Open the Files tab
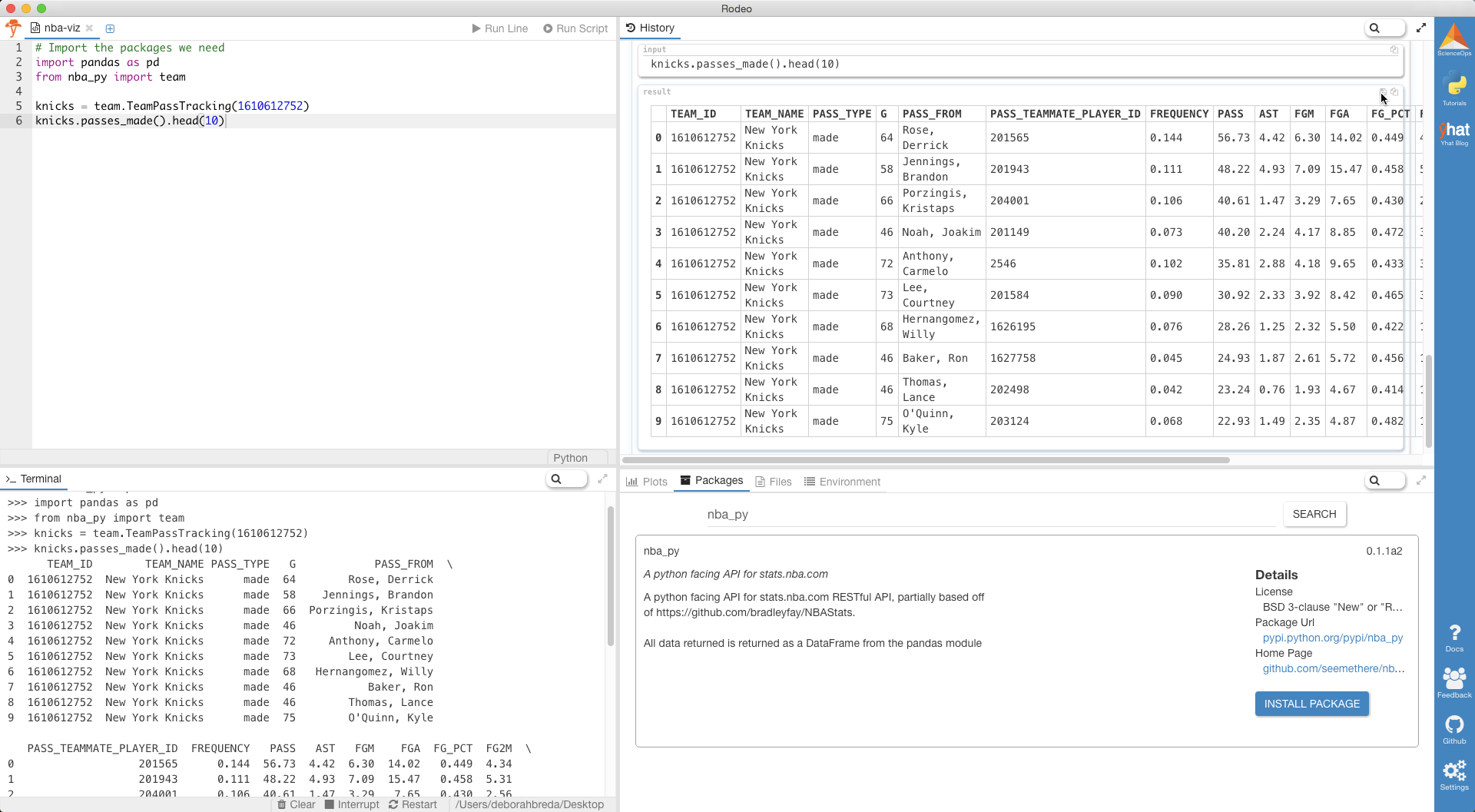 coord(773,482)
